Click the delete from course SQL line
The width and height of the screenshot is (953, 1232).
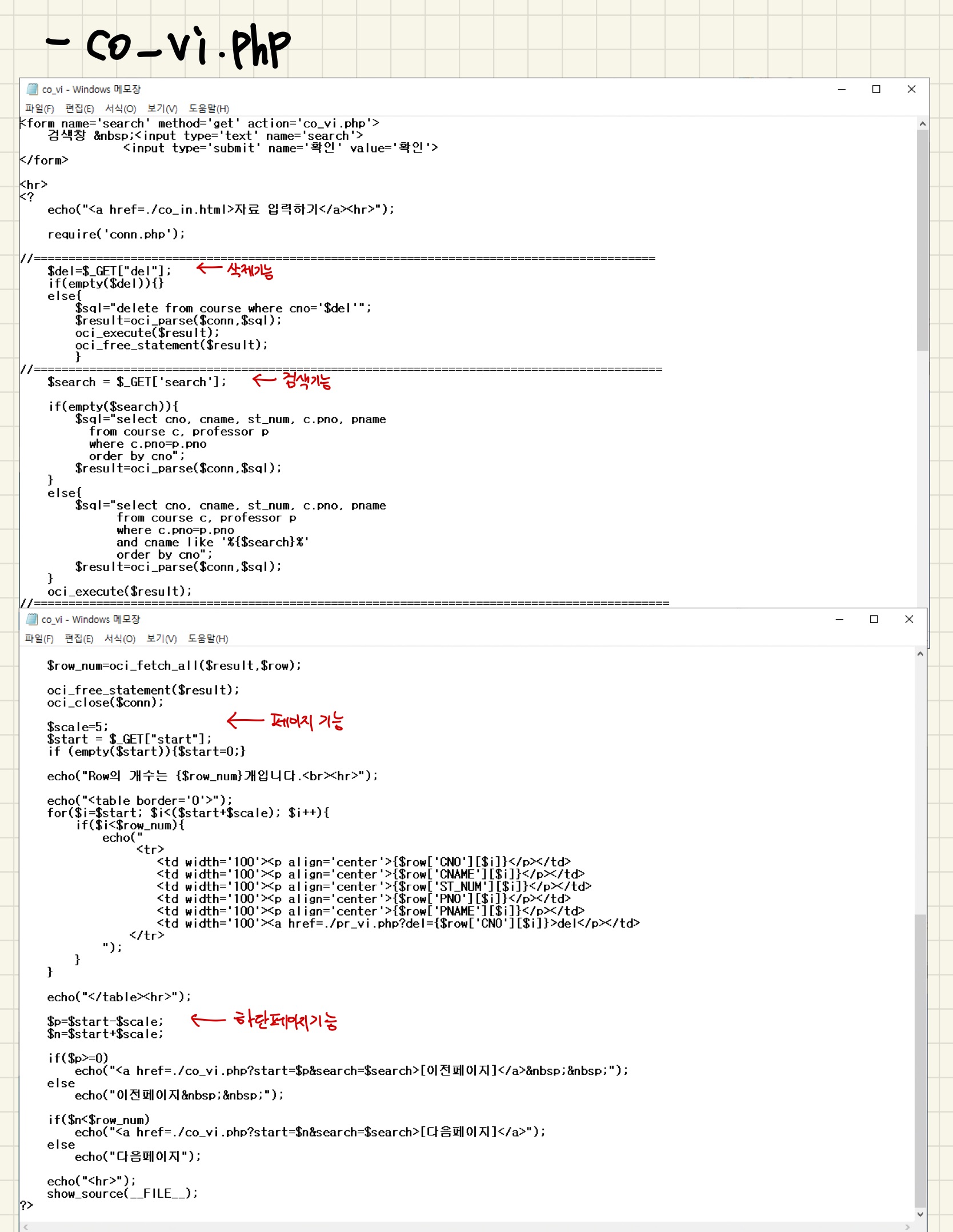[x=223, y=308]
